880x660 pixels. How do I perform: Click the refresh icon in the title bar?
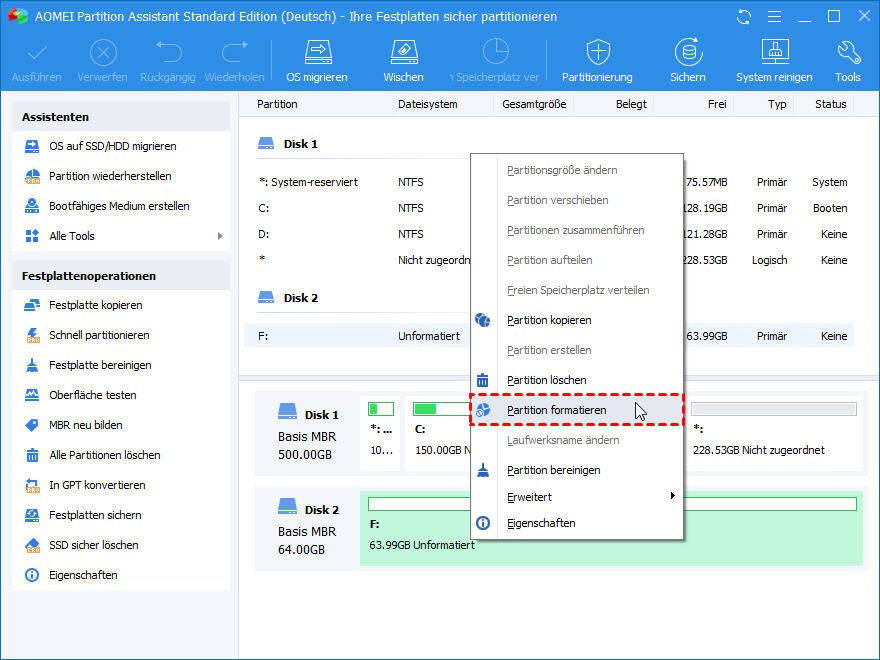point(744,17)
